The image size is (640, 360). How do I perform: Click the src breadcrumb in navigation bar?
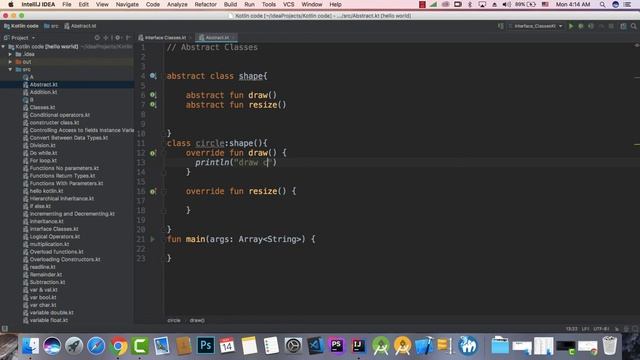click(51, 26)
